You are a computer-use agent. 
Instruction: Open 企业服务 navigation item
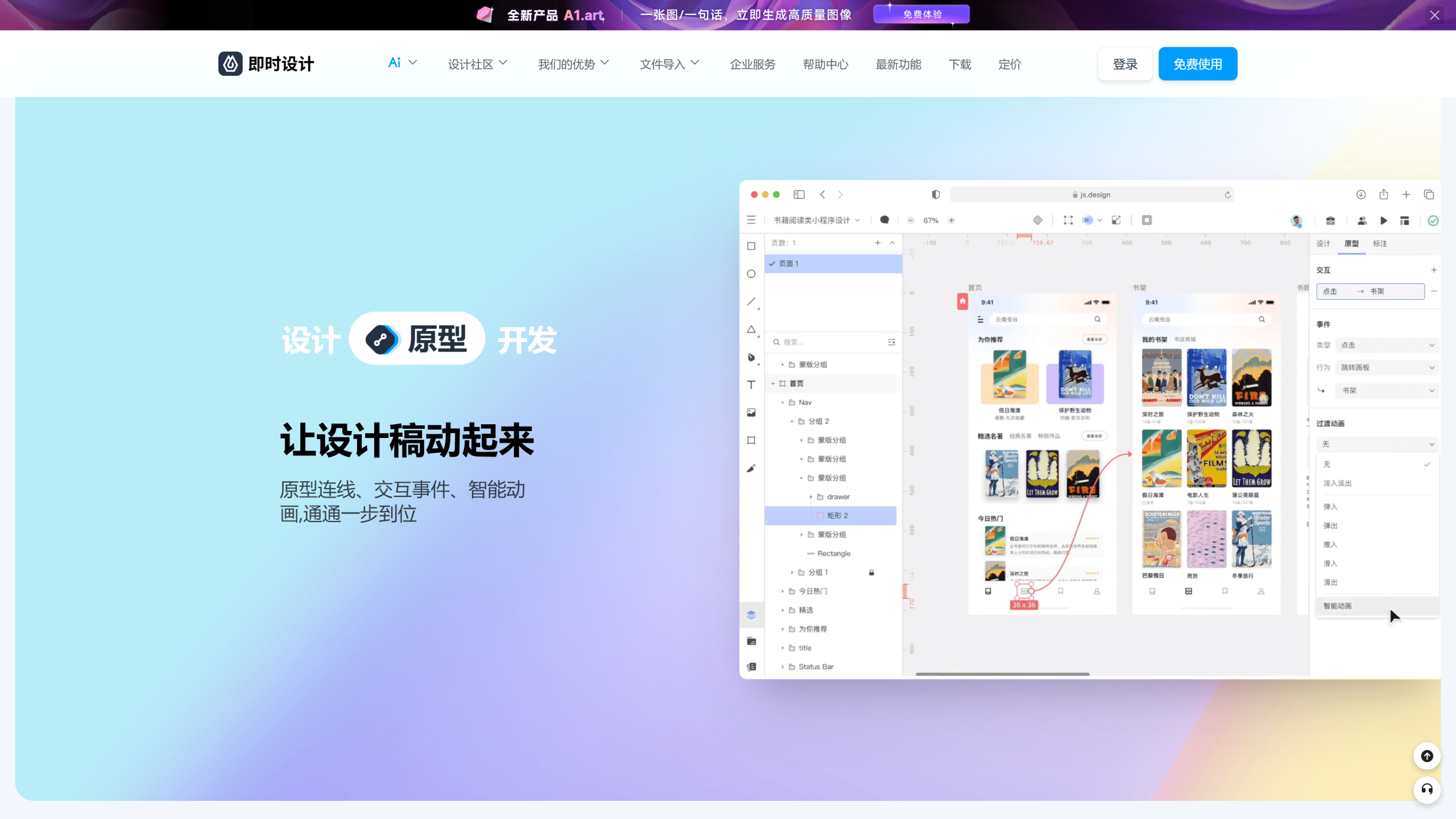tap(752, 64)
